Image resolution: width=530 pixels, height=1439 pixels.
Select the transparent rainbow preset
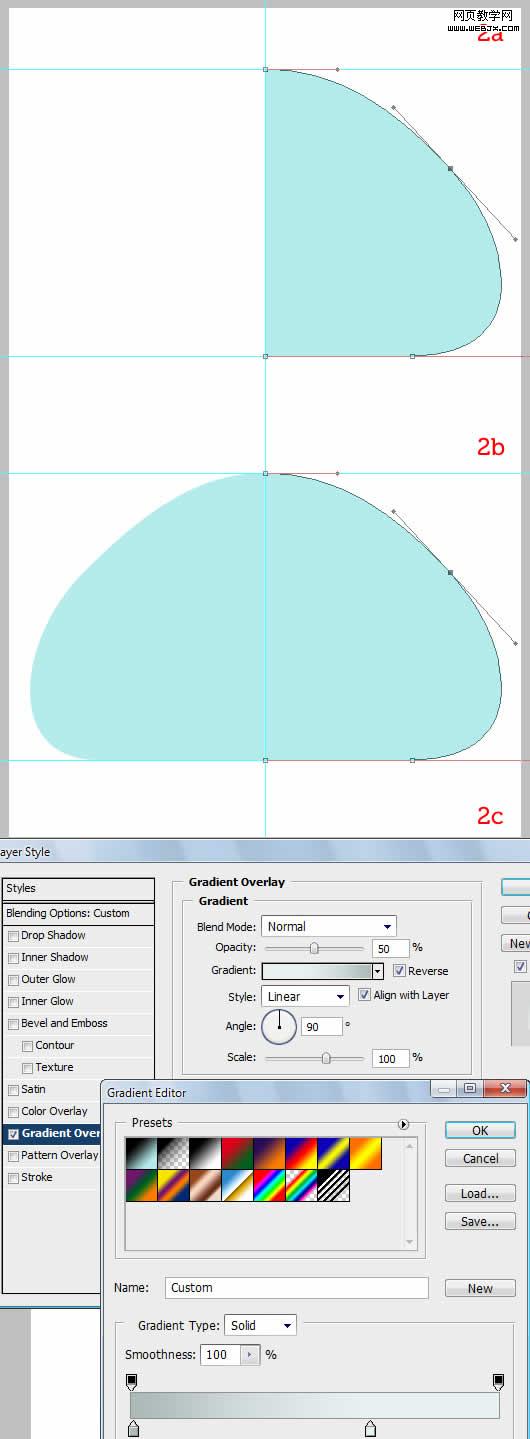(x=301, y=1186)
